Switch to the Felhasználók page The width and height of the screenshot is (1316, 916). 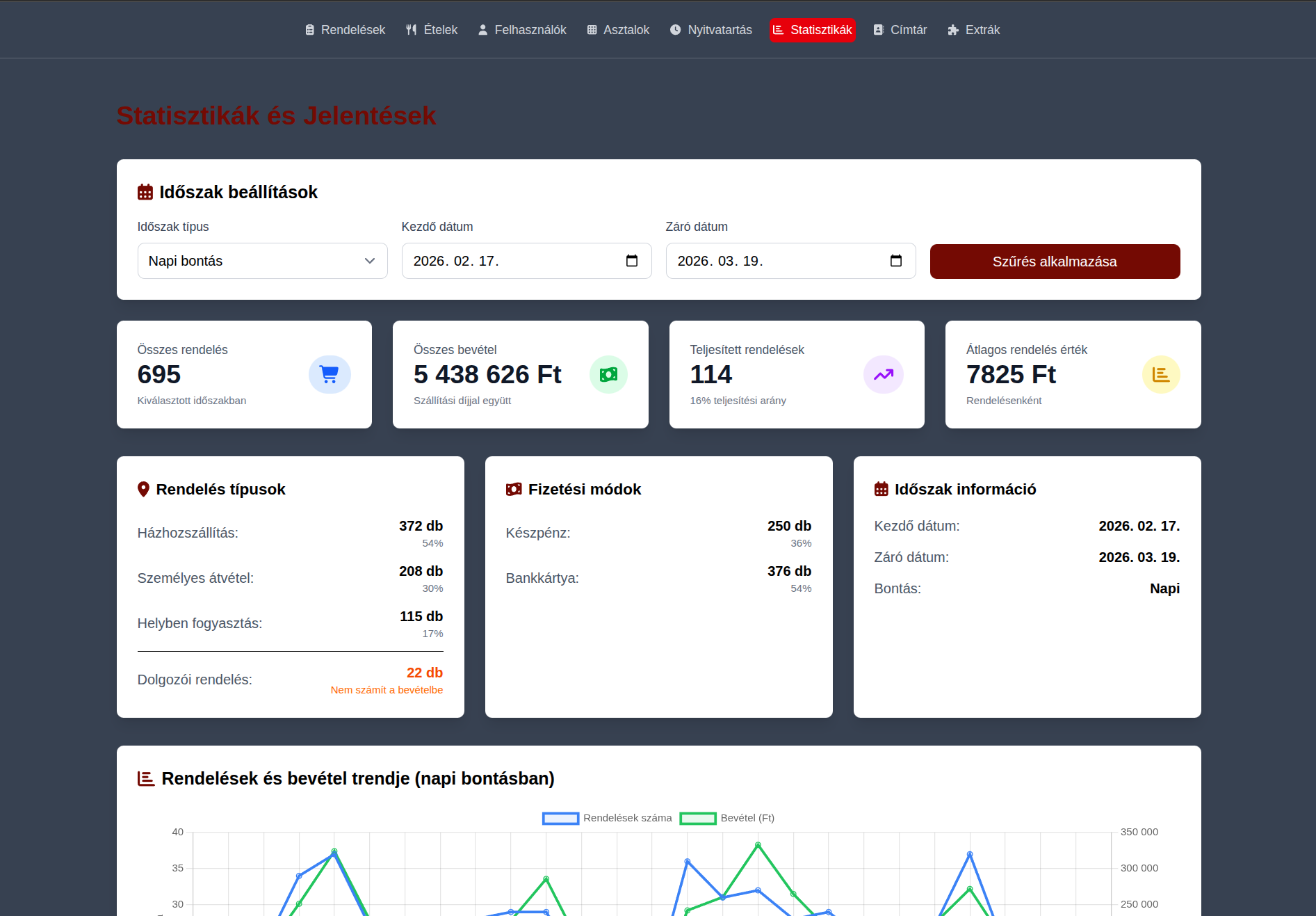point(522,30)
